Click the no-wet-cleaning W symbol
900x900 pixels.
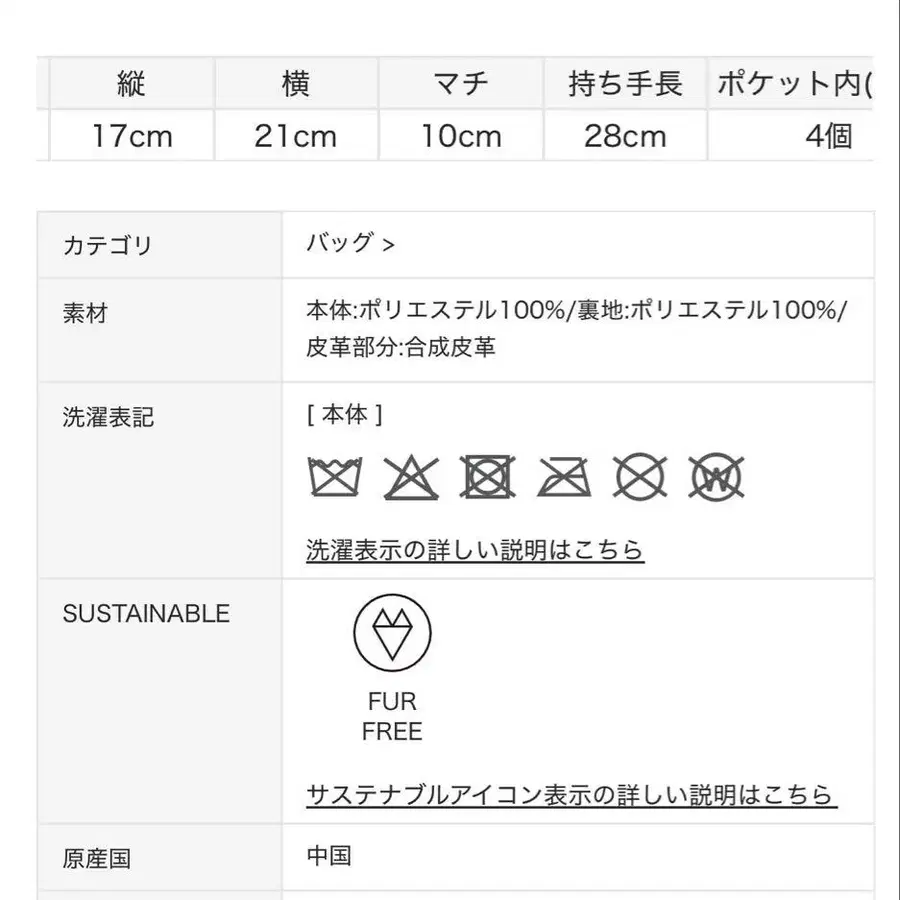(718, 477)
